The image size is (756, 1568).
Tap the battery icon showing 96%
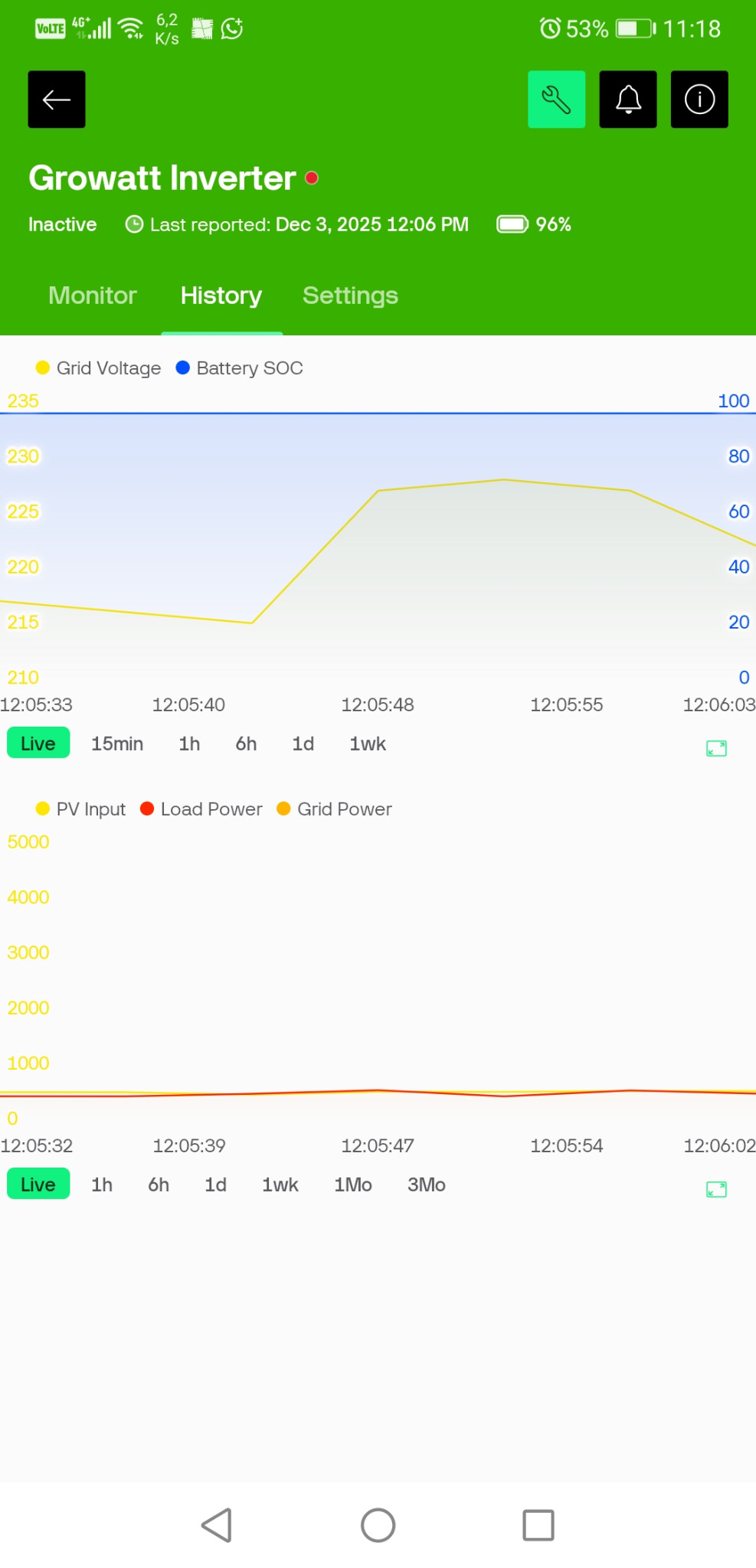click(512, 224)
